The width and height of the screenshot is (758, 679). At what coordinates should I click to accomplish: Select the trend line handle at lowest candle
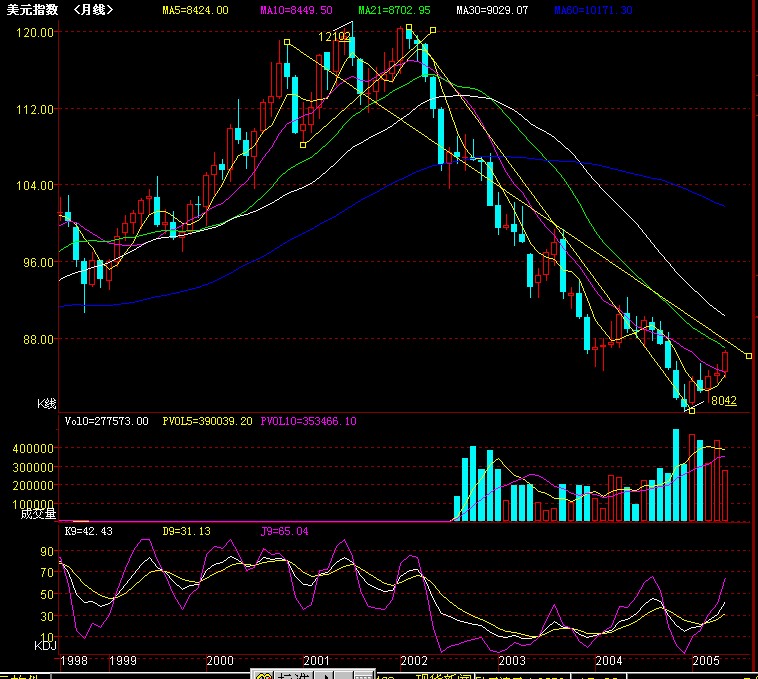tap(692, 411)
